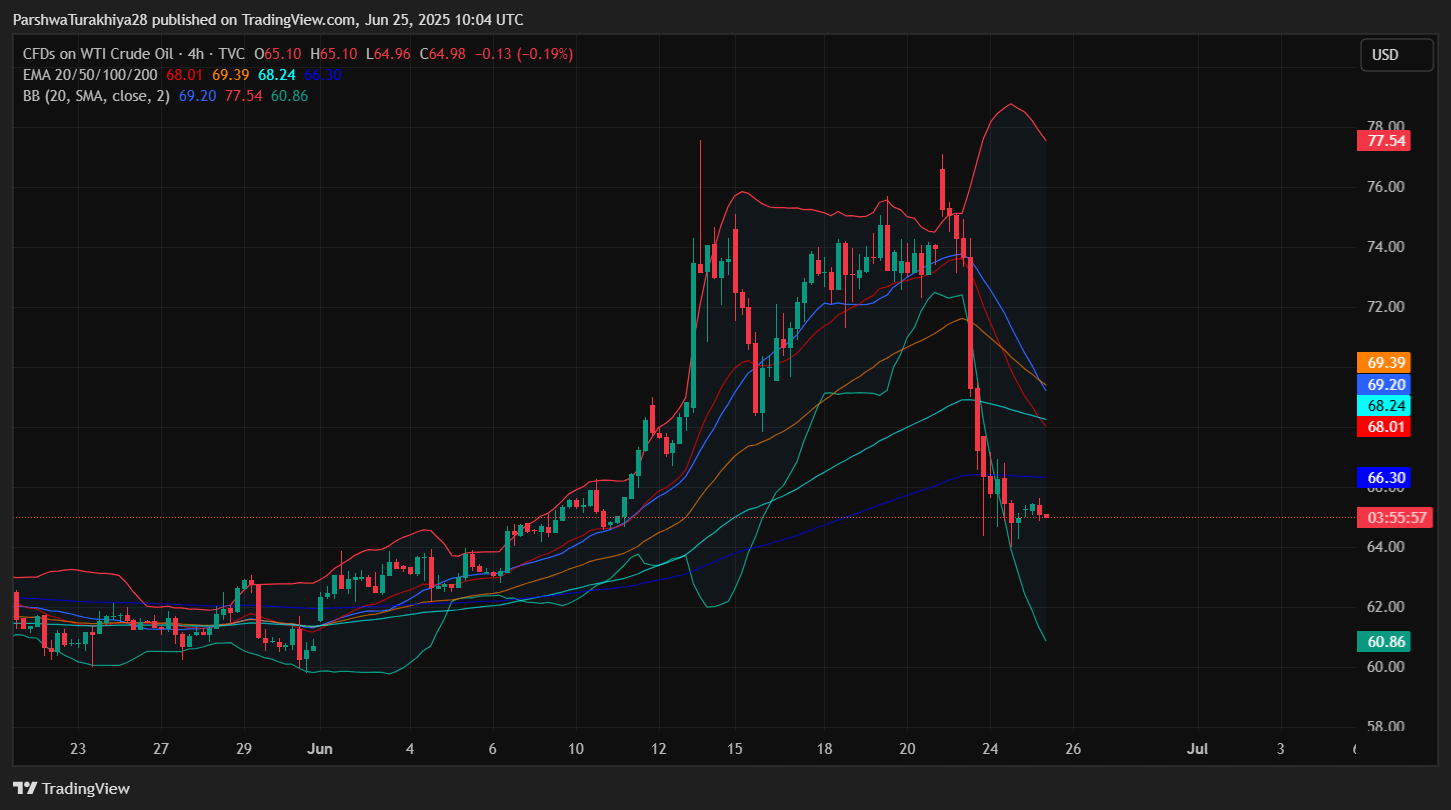Click the teal 60.86 lower band price tag
Viewport: 1451px width, 810px height.
(1383, 641)
